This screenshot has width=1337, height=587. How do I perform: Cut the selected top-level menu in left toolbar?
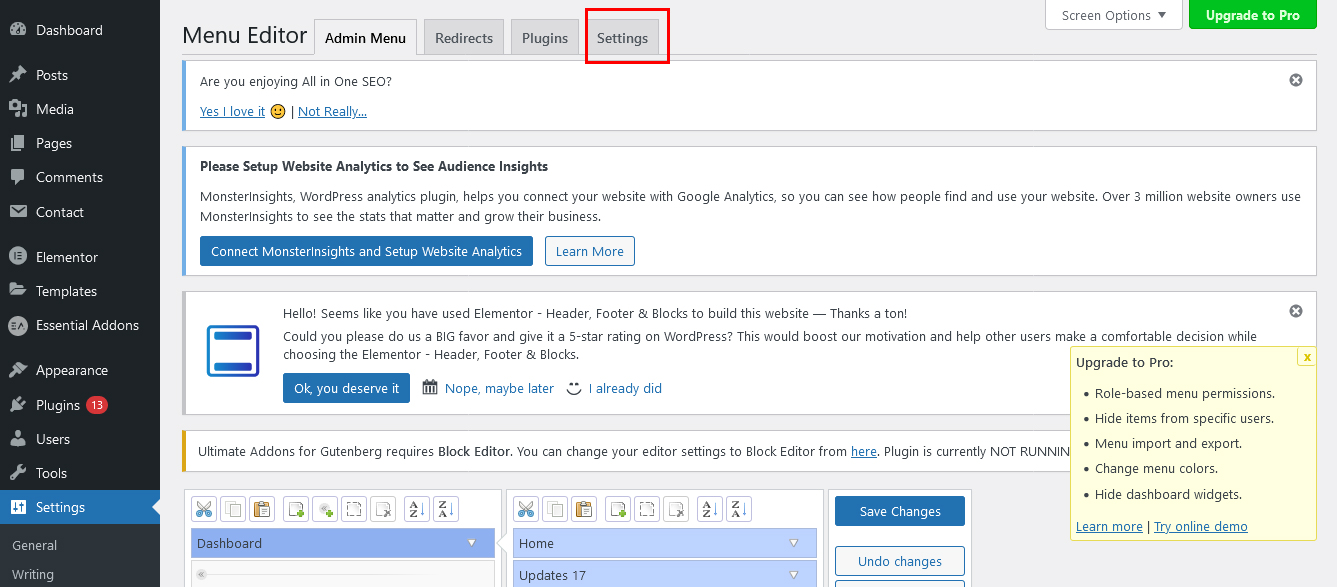204,509
